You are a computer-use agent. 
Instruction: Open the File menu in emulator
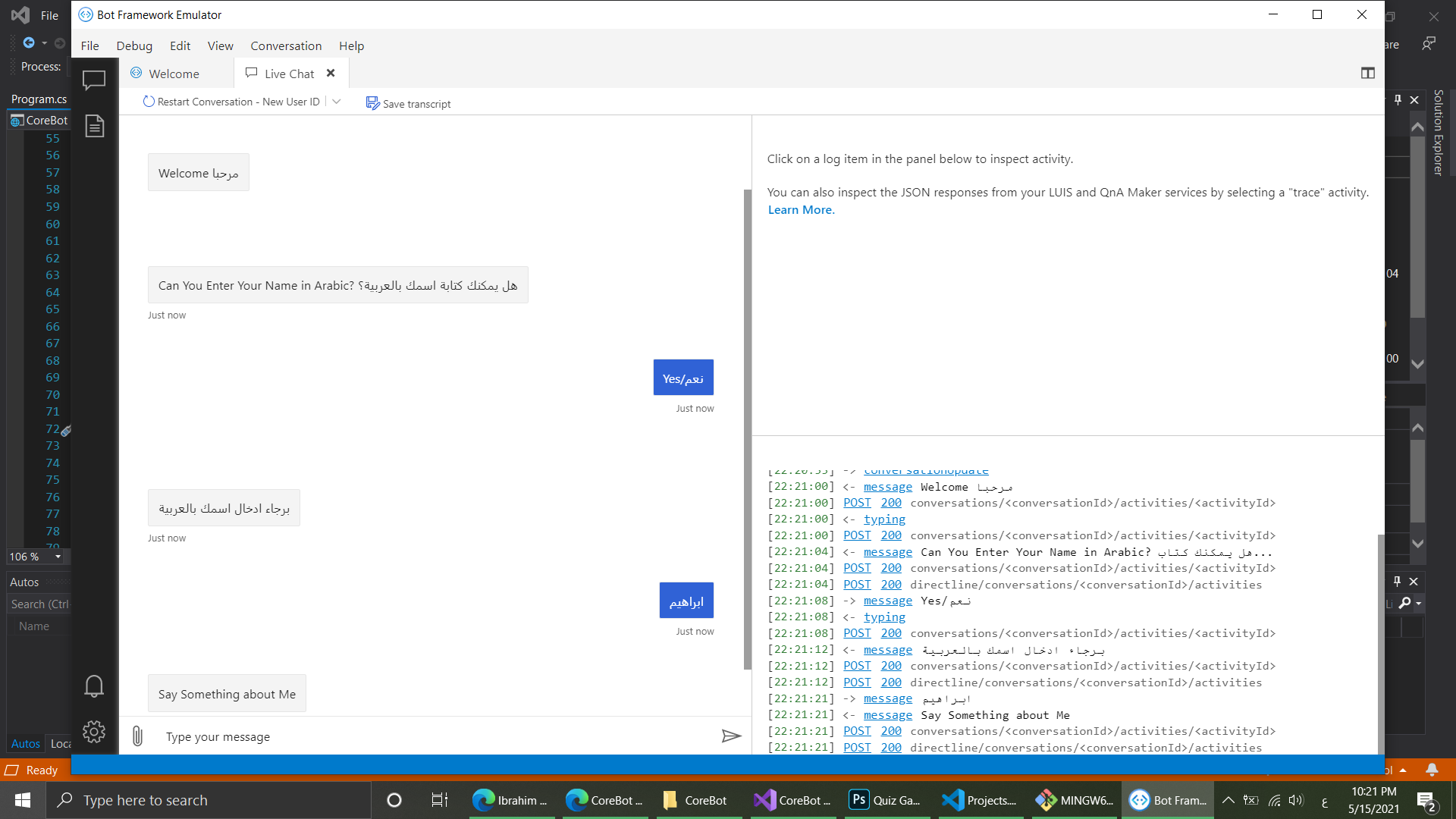[x=90, y=45]
